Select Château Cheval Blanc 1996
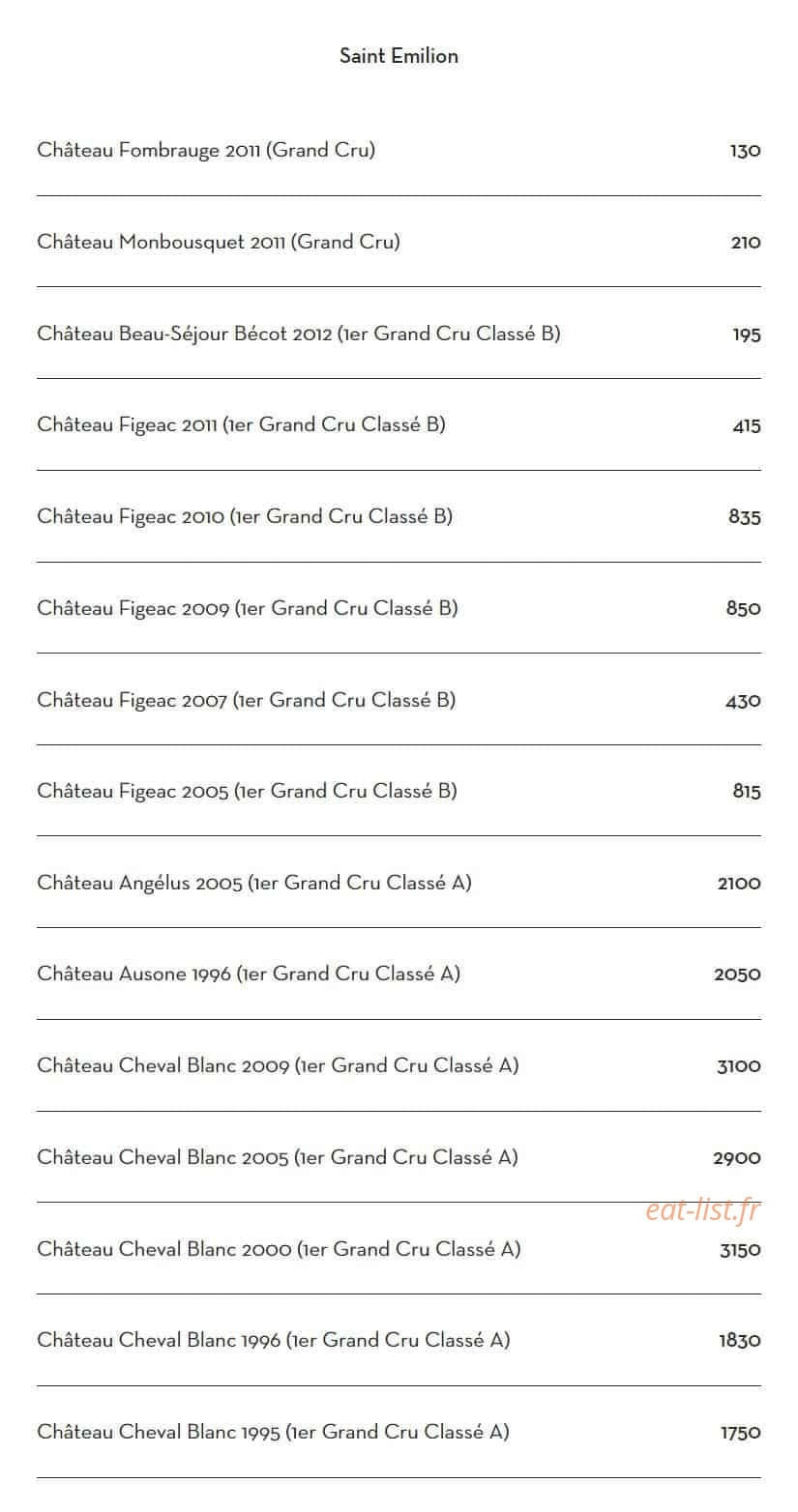The height and width of the screenshot is (1512, 798). pos(399,1340)
